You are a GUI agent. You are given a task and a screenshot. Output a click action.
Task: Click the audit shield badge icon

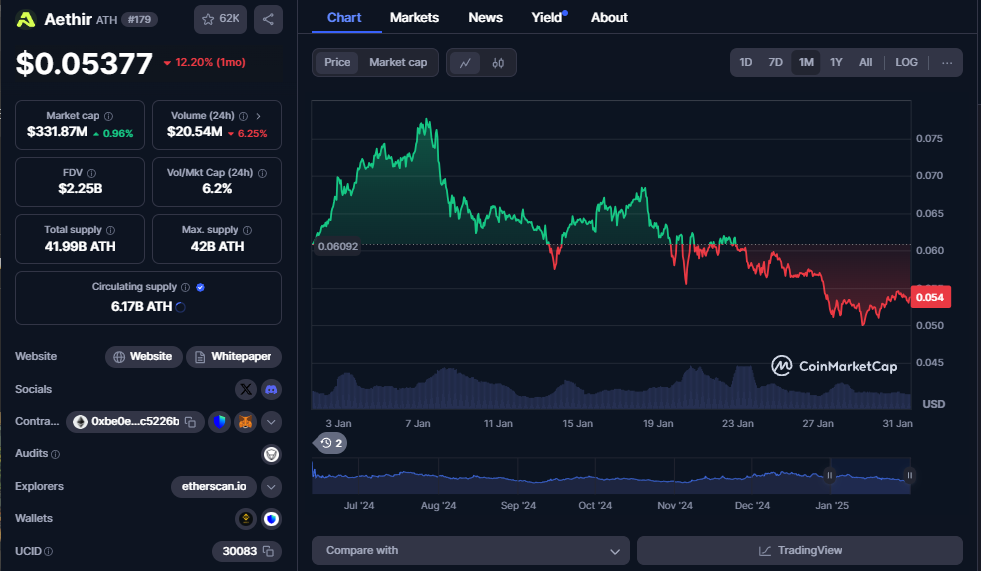coord(270,454)
